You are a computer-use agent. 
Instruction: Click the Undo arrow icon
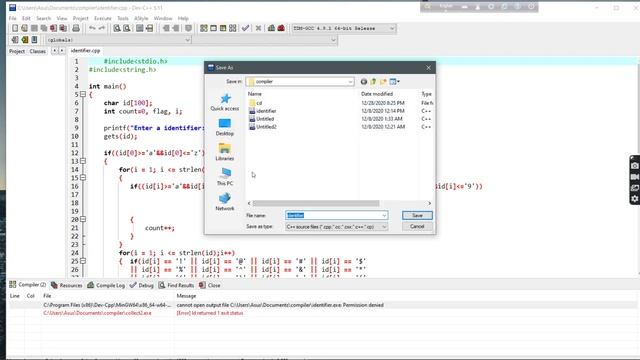coord(92,28)
